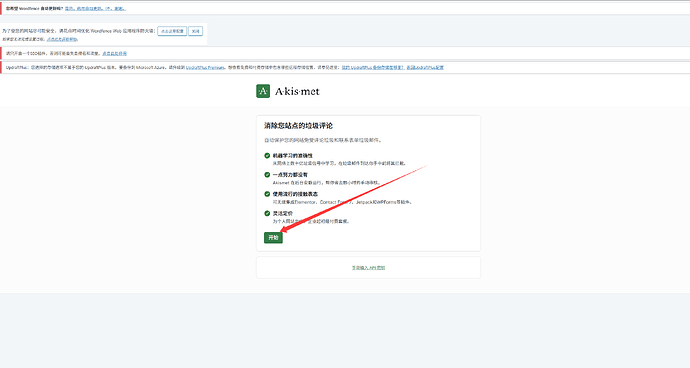Click the check icon beside 机器学习的准确性

(x=267, y=155)
